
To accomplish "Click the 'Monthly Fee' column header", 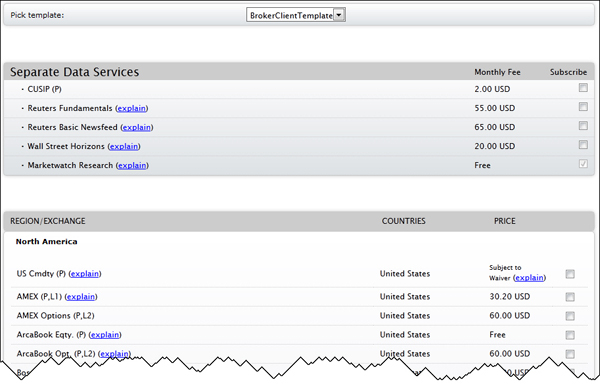I will coord(497,72).
